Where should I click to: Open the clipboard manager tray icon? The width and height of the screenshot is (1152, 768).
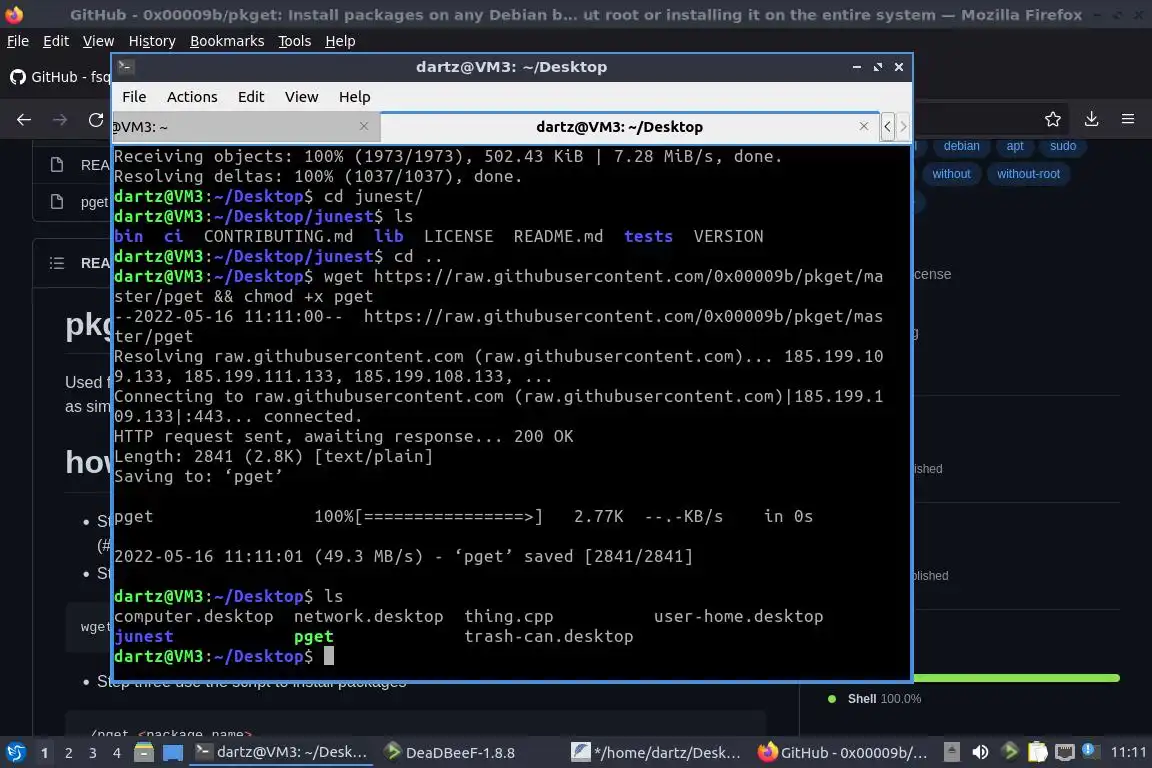pyautogui.click(x=1037, y=752)
